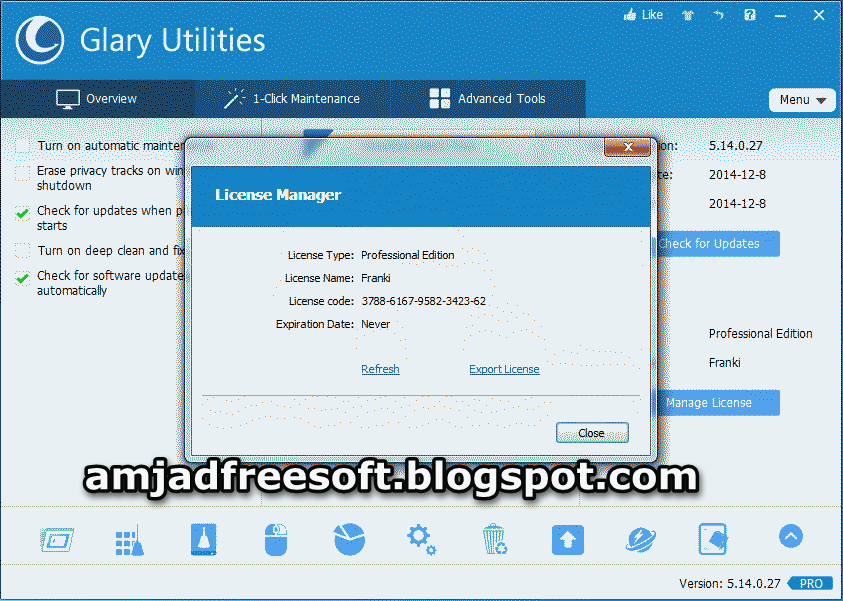
Task: Open the File Shredder eraser icon
Action: click(713, 539)
